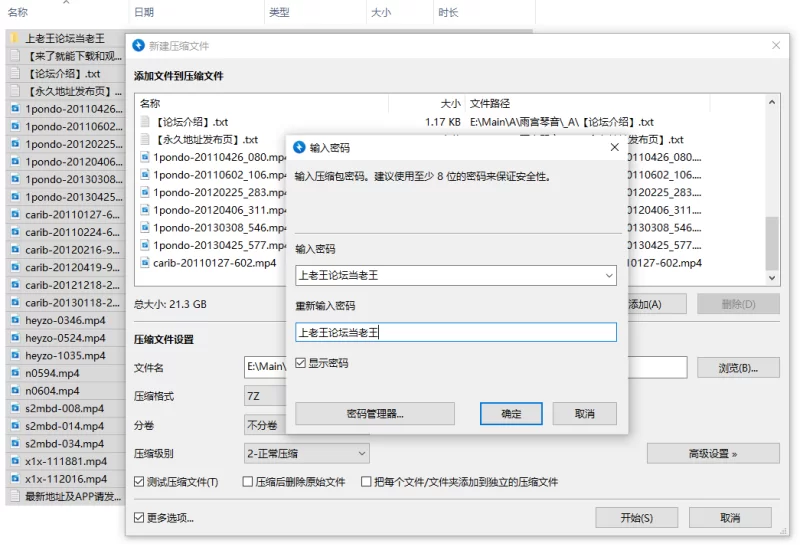Image resolution: width=800 pixels, height=547 pixels.
Task: Click carib-20110224-6... video icon in Explorer
Action: pos(15,232)
